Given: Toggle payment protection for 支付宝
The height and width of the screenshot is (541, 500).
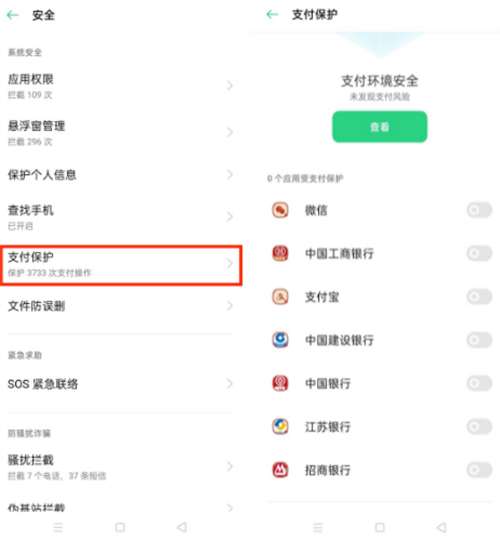Looking at the screenshot, I should (x=479, y=297).
